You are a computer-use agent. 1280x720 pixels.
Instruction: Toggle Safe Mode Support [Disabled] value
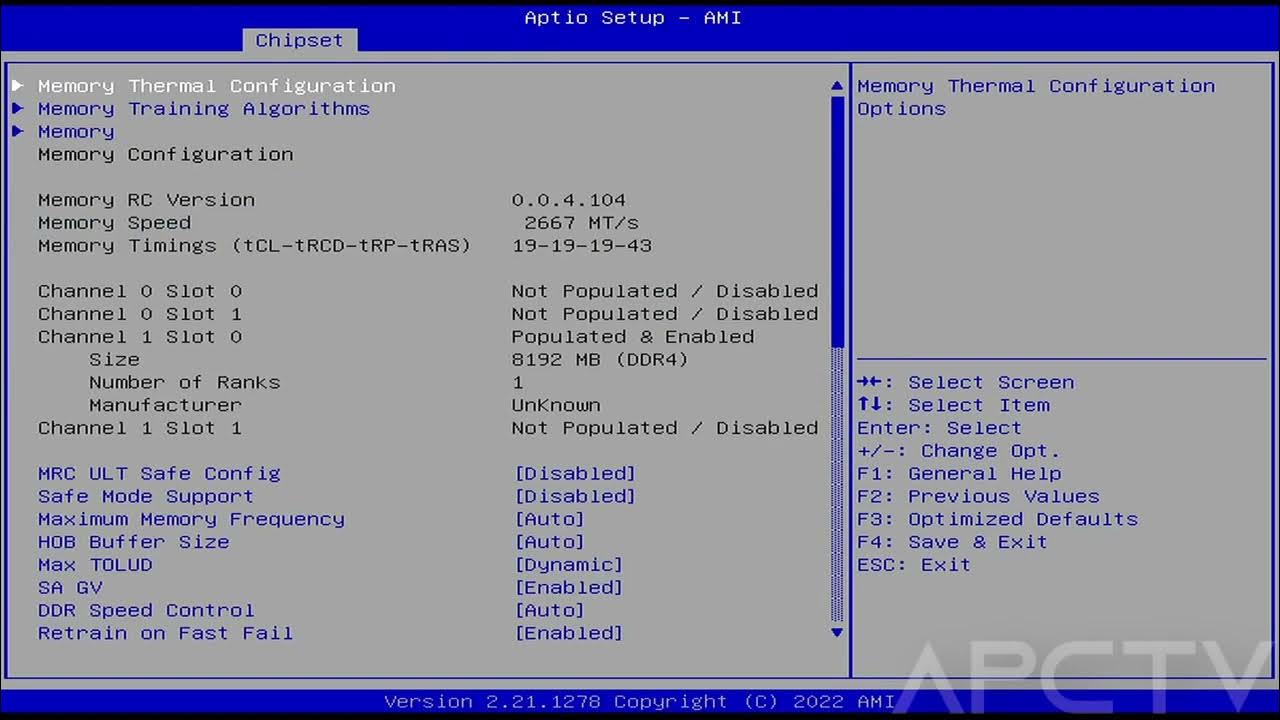575,497
